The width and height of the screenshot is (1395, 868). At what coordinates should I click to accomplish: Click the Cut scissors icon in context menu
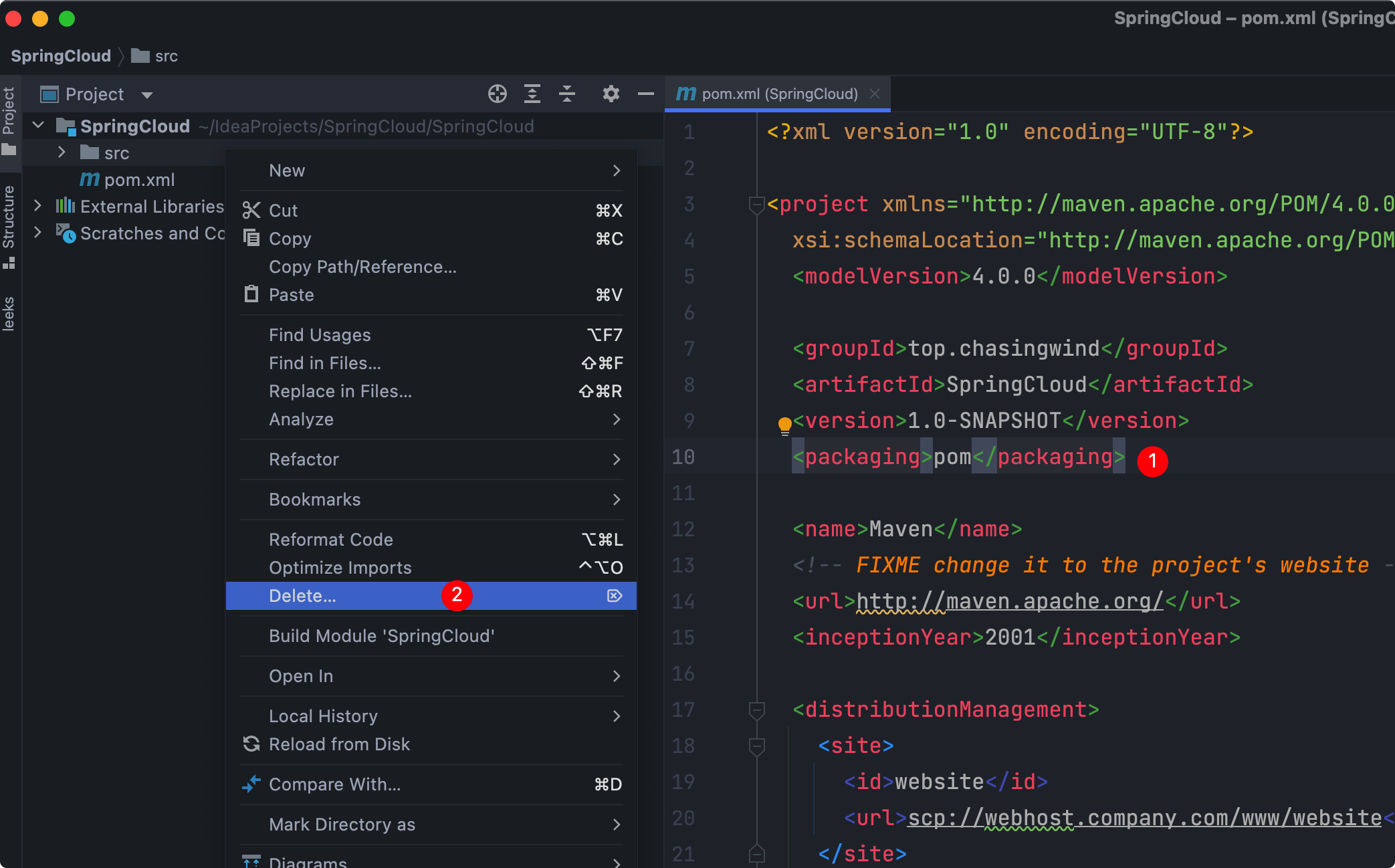tap(251, 211)
